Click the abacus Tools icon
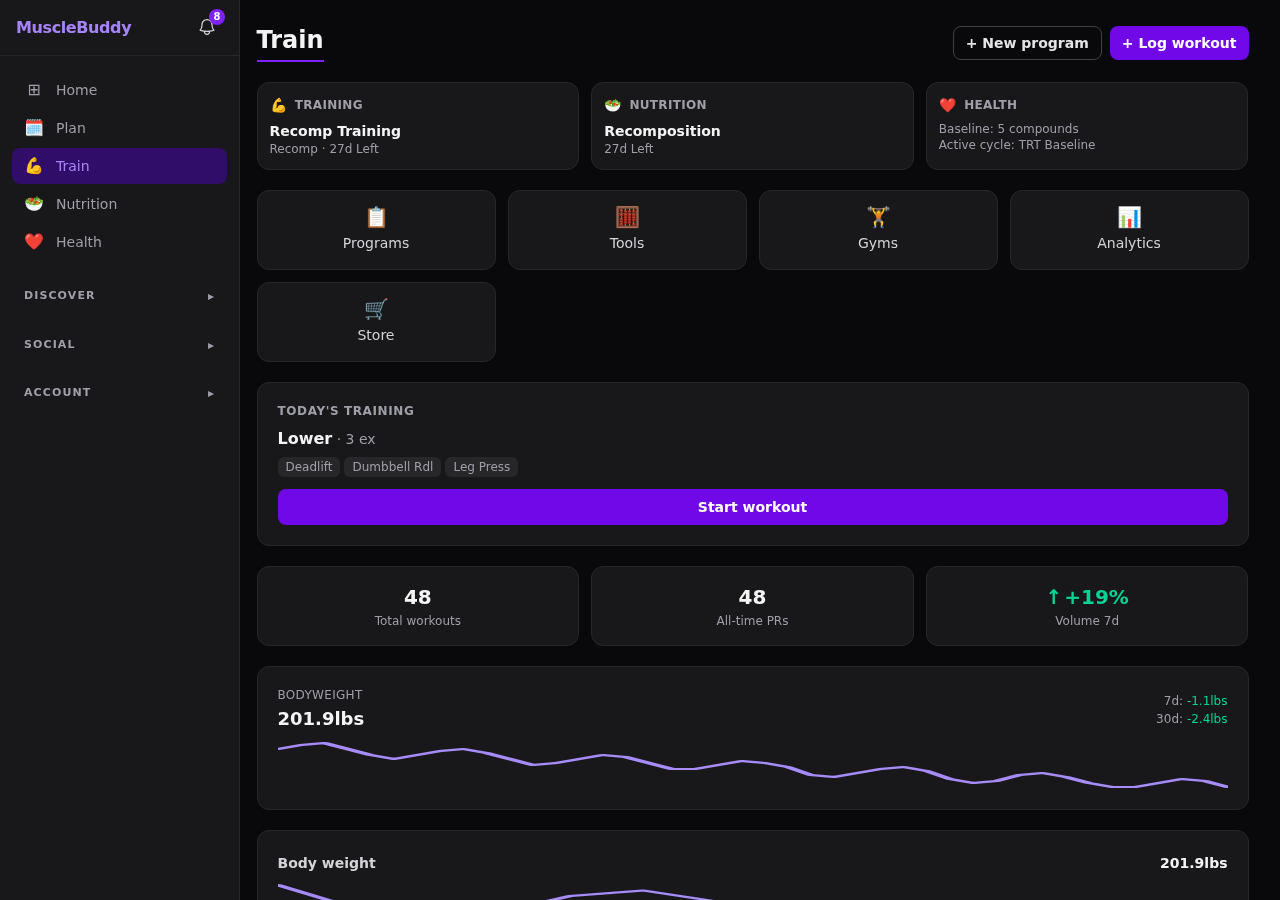Viewport: 1280px width, 900px height. pos(627,217)
